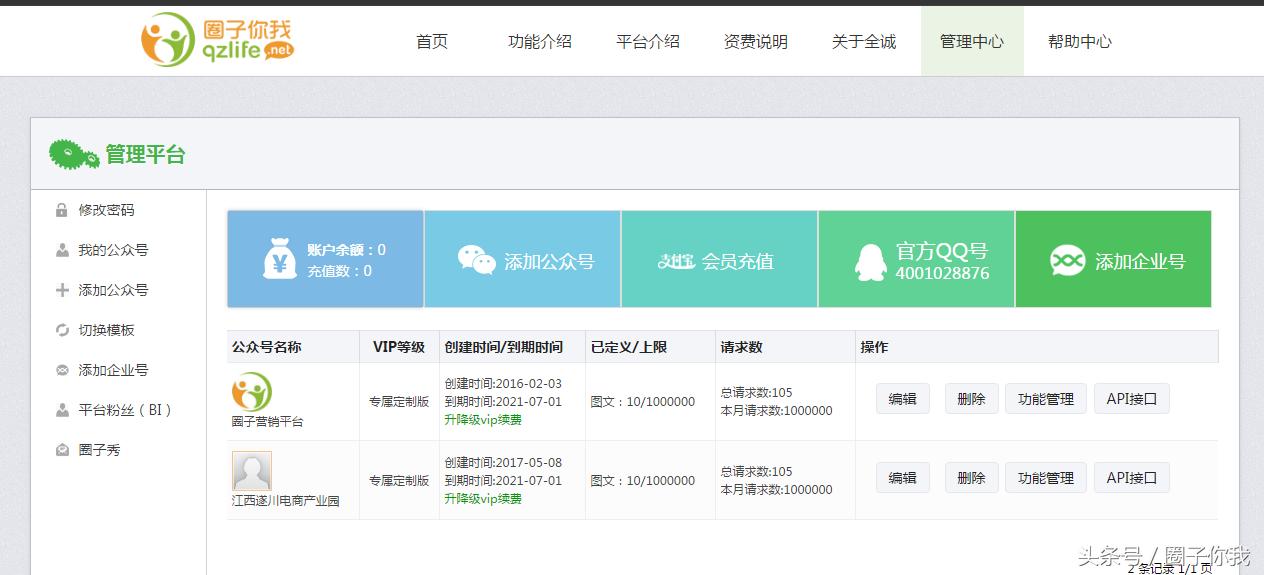
Task: Click 删除 for 江西遂川电商产业园
Action: click(x=972, y=478)
